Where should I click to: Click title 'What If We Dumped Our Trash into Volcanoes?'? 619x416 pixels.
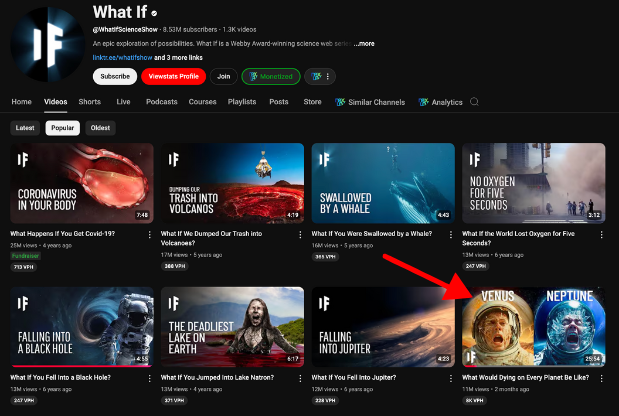pyautogui.click(x=211, y=238)
